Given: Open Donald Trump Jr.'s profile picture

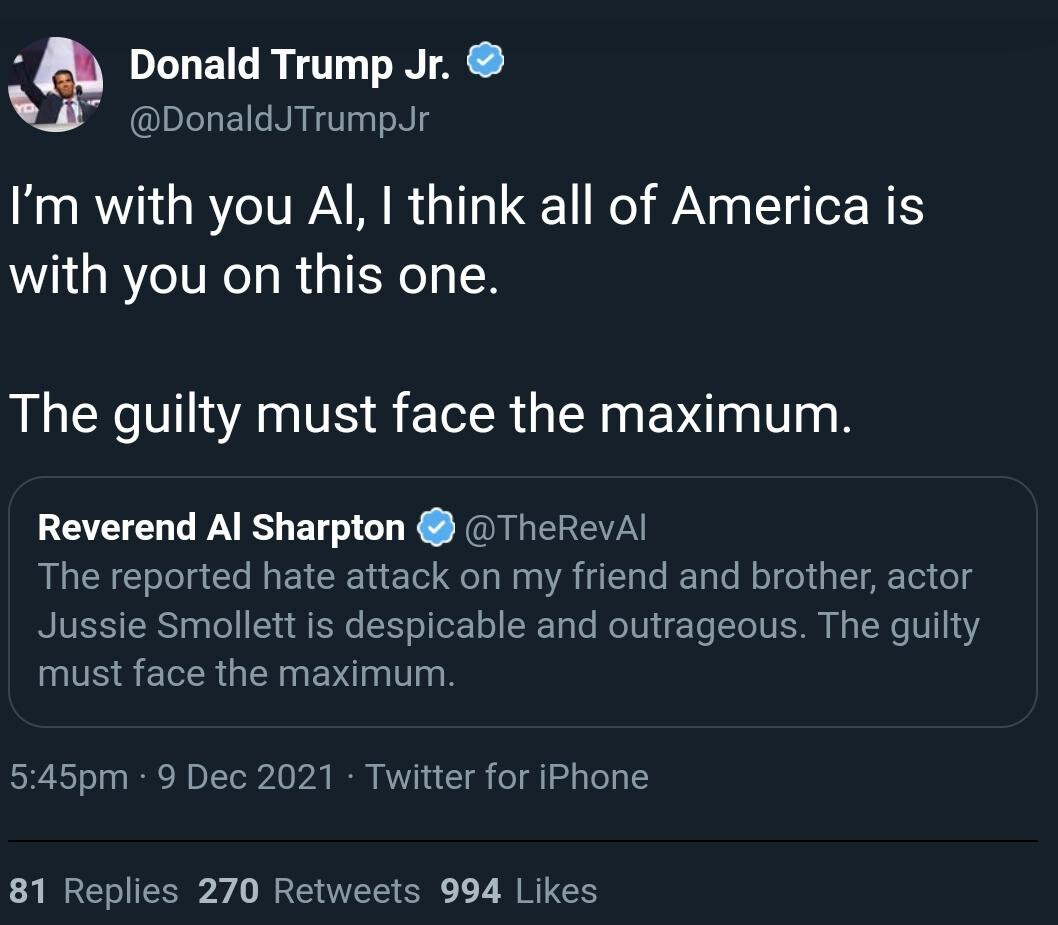Looking at the screenshot, I should tap(56, 86).
